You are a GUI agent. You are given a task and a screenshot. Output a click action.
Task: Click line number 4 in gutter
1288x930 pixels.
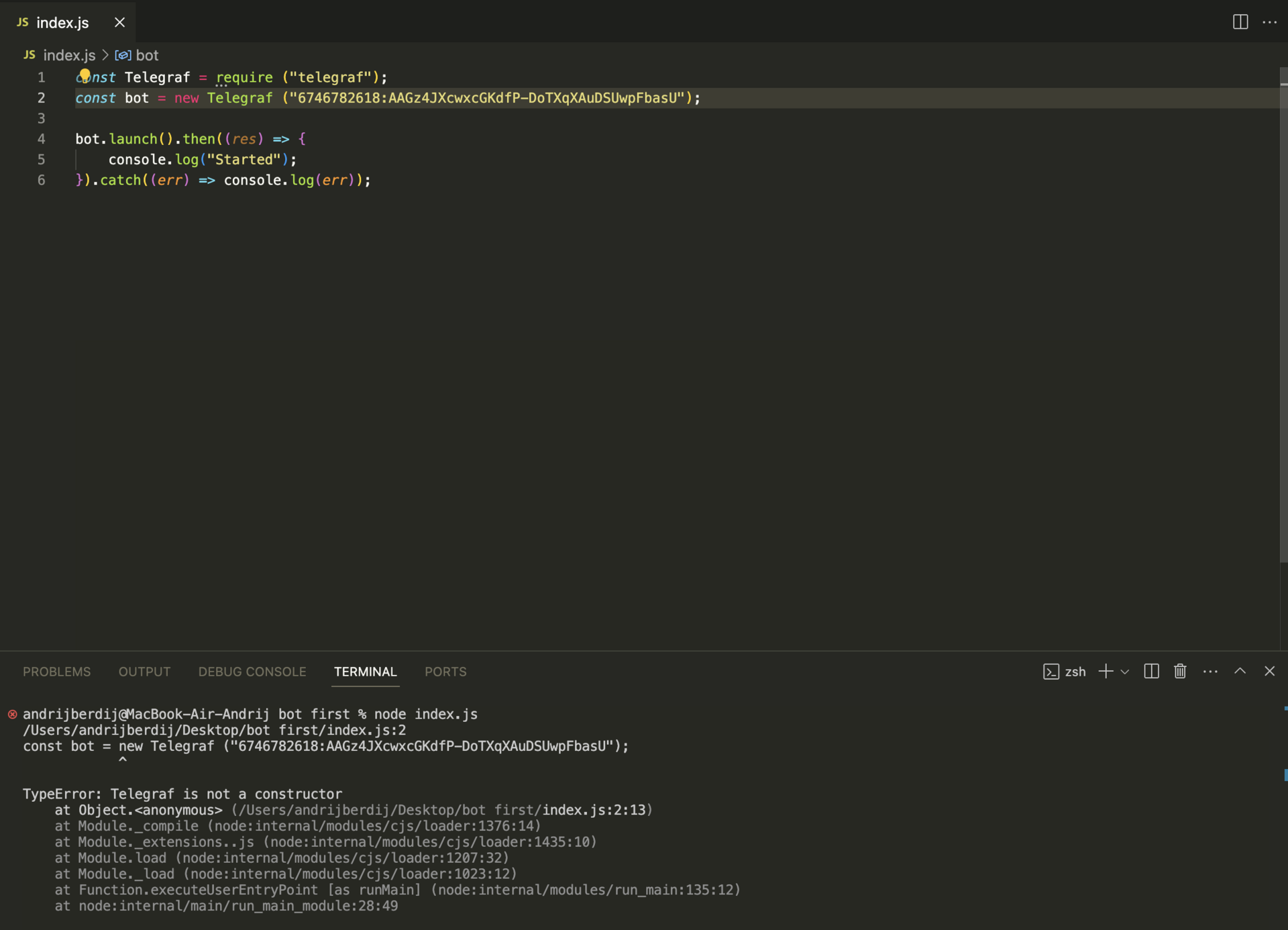[41, 139]
